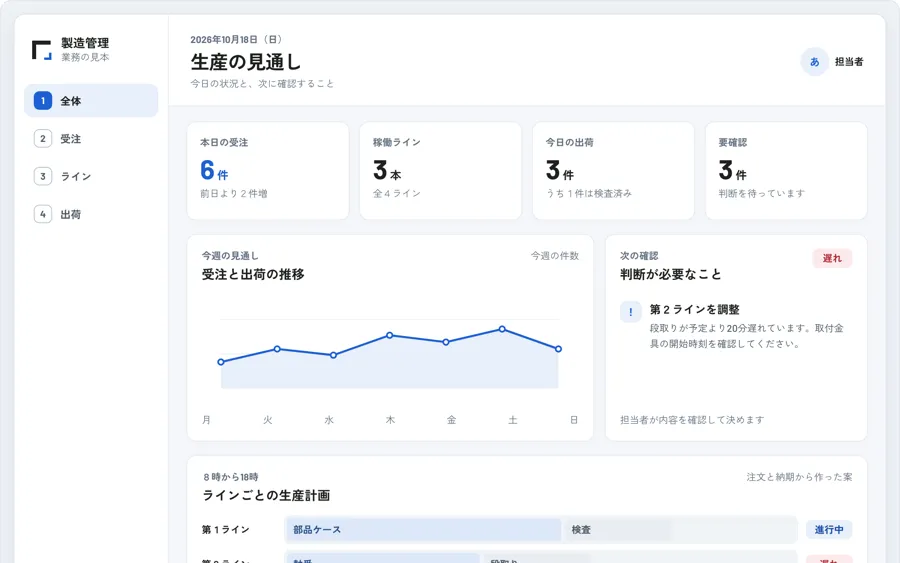Click うち１件は検査済み text
900x563 pixels.
[x=589, y=194]
